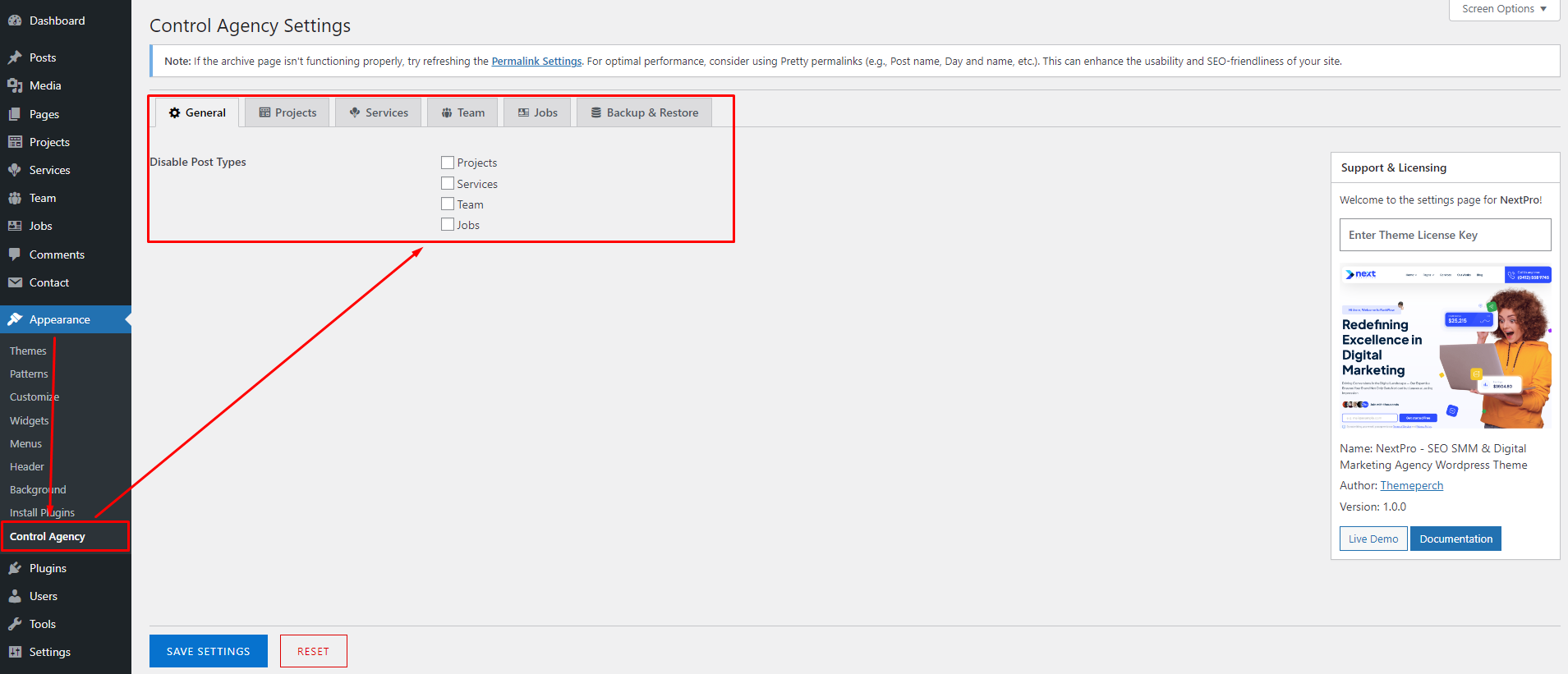1568x674 pixels.
Task: Click the Dashboard gauge icon in sidebar
Action: point(15,21)
